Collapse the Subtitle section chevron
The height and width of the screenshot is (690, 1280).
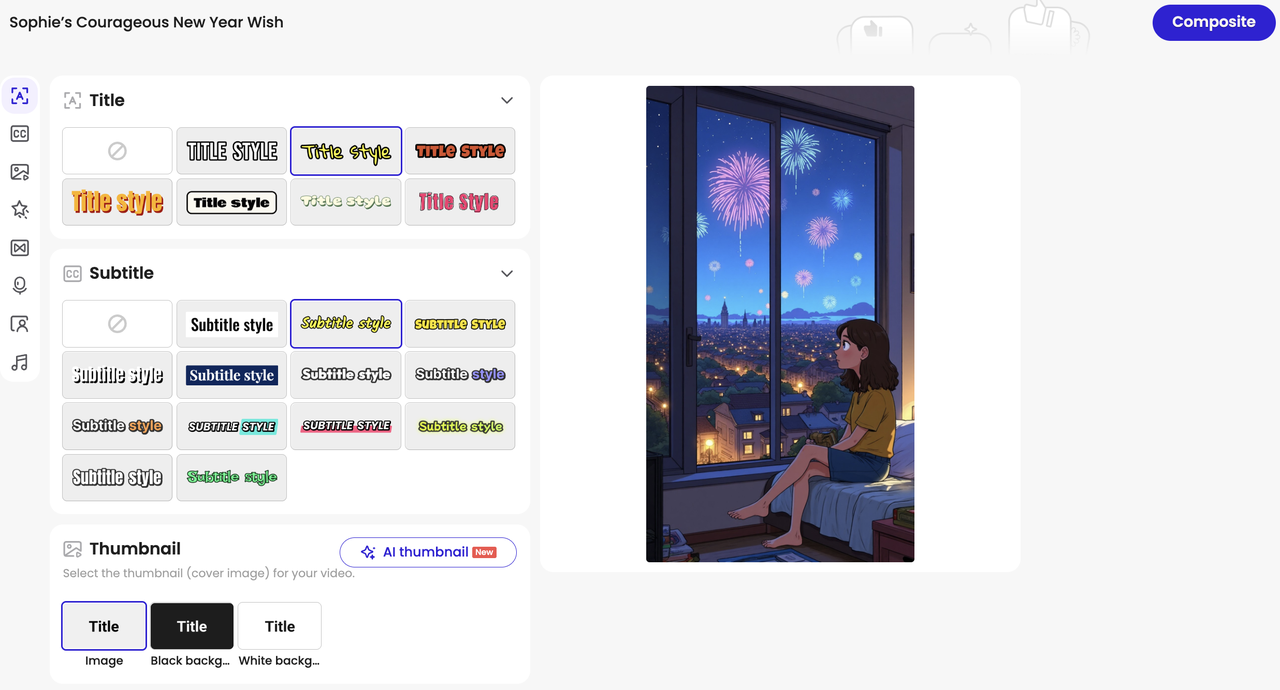click(x=507, y=273)
